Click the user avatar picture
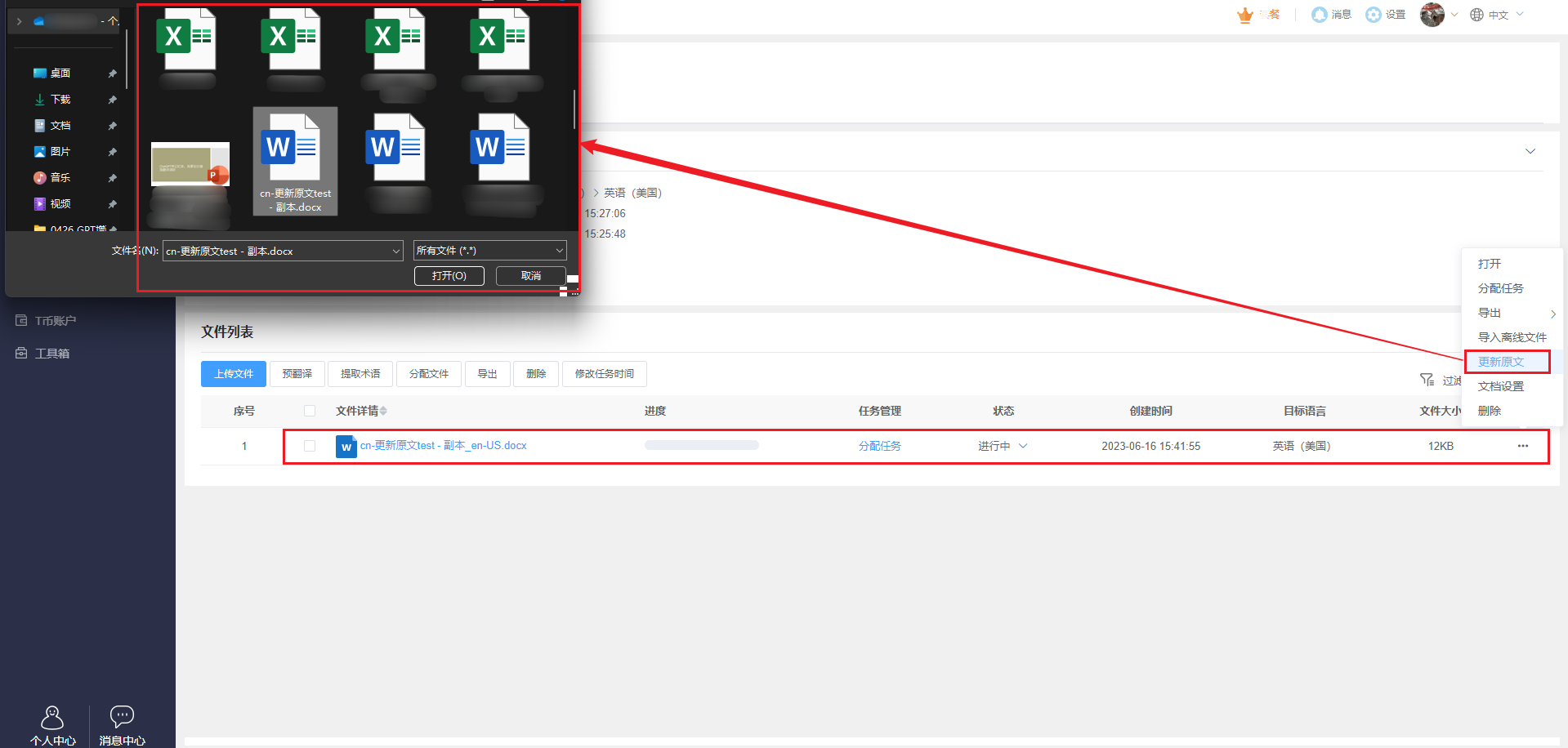 [x=1432, y=15]
